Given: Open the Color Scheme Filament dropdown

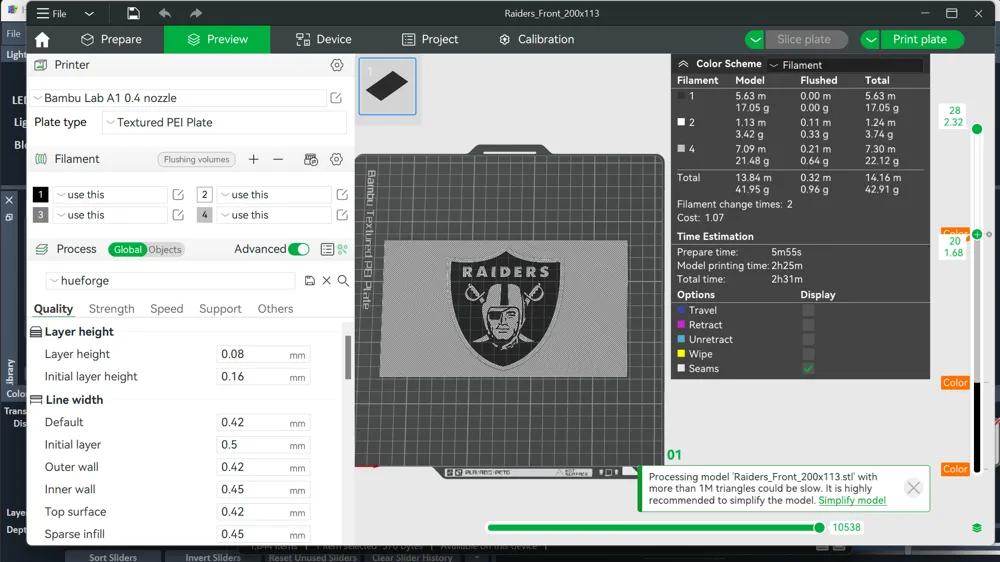Looking at the screenshot, I should [x=845, y=65].
